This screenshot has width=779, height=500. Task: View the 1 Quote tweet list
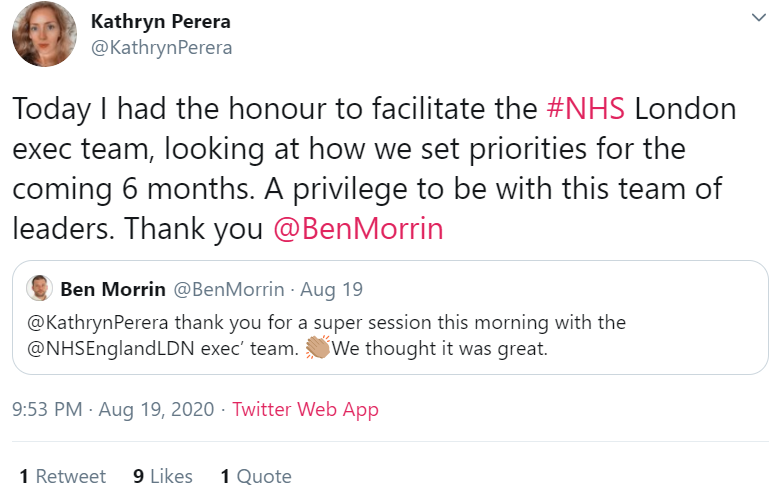click(256, 477)
